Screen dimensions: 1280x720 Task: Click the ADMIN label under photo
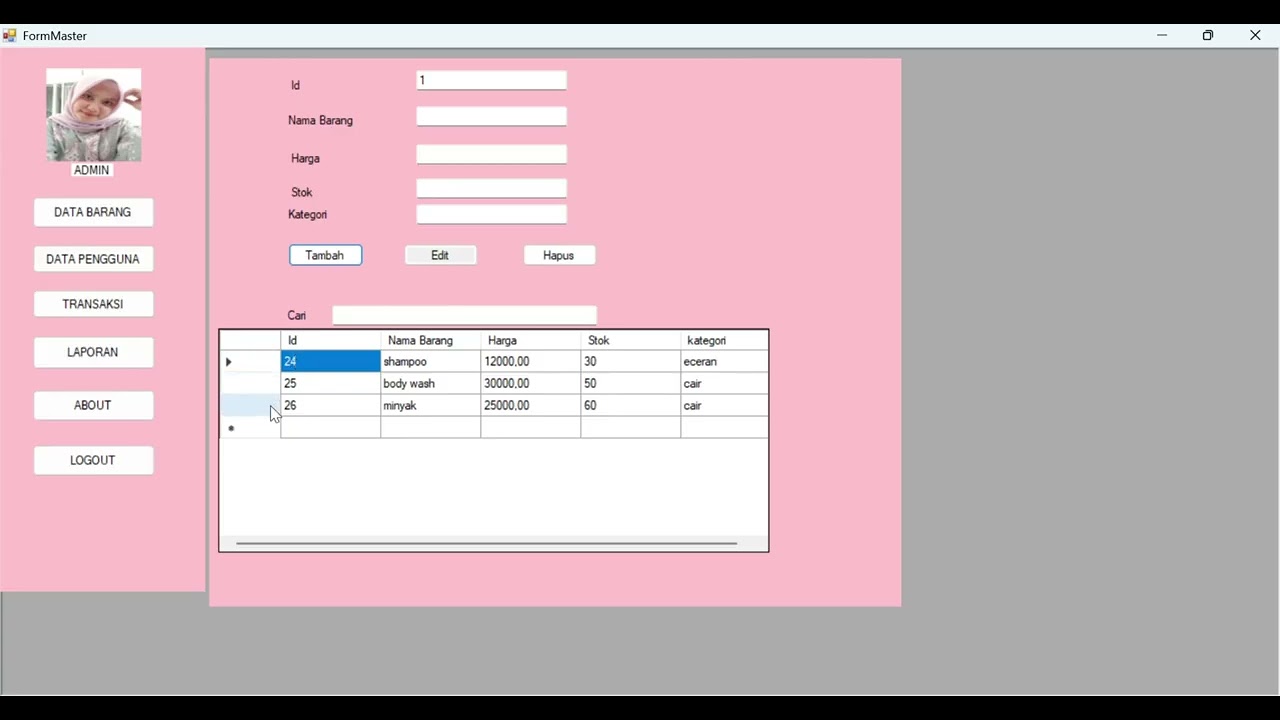[92, 170]
